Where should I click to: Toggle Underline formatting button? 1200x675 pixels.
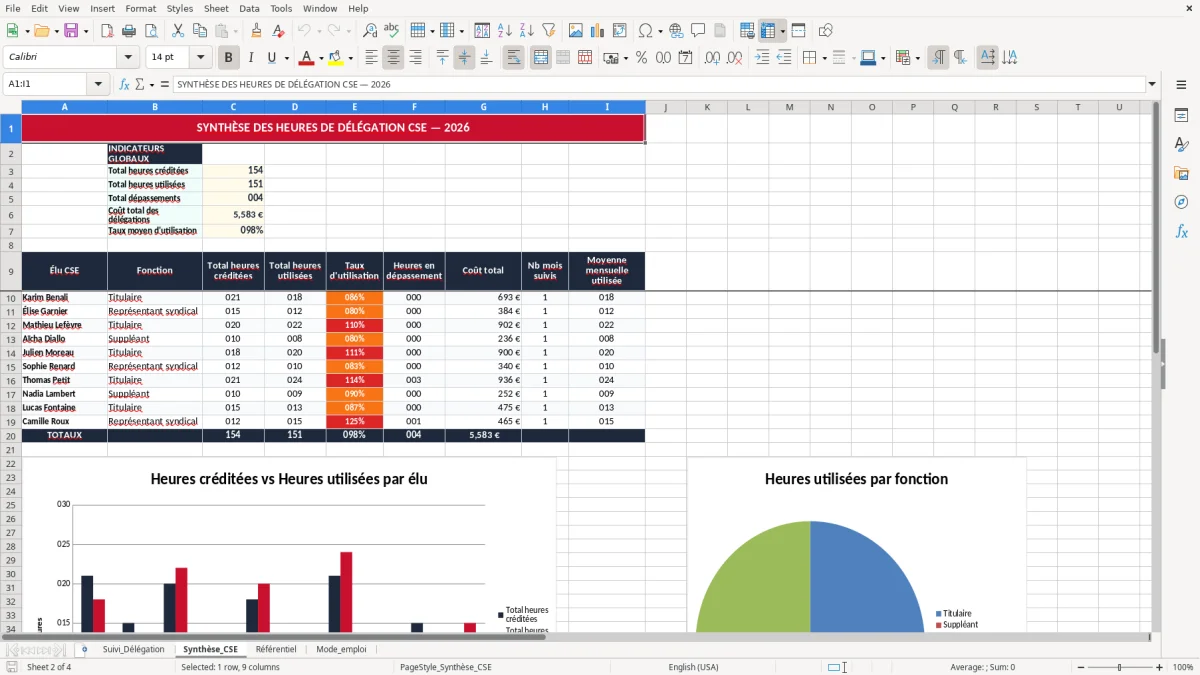(x=271, y=58)
